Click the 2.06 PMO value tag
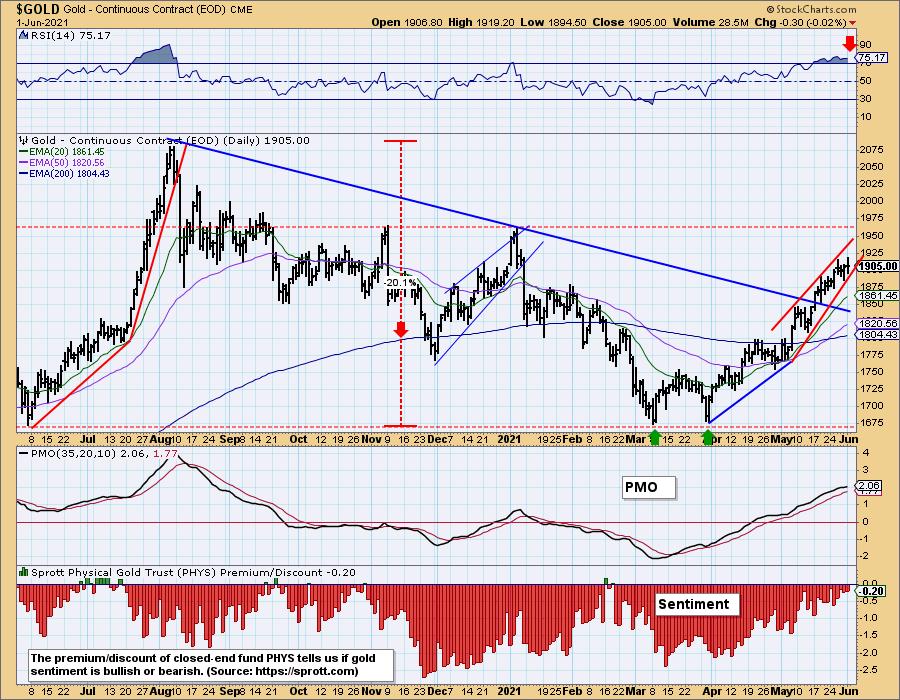The height and width of the screenshot is (700, 900). 870,485
